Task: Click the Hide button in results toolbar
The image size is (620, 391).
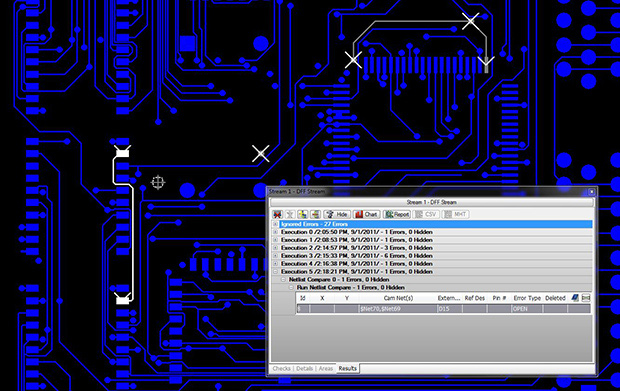Action: pos(337,214)
